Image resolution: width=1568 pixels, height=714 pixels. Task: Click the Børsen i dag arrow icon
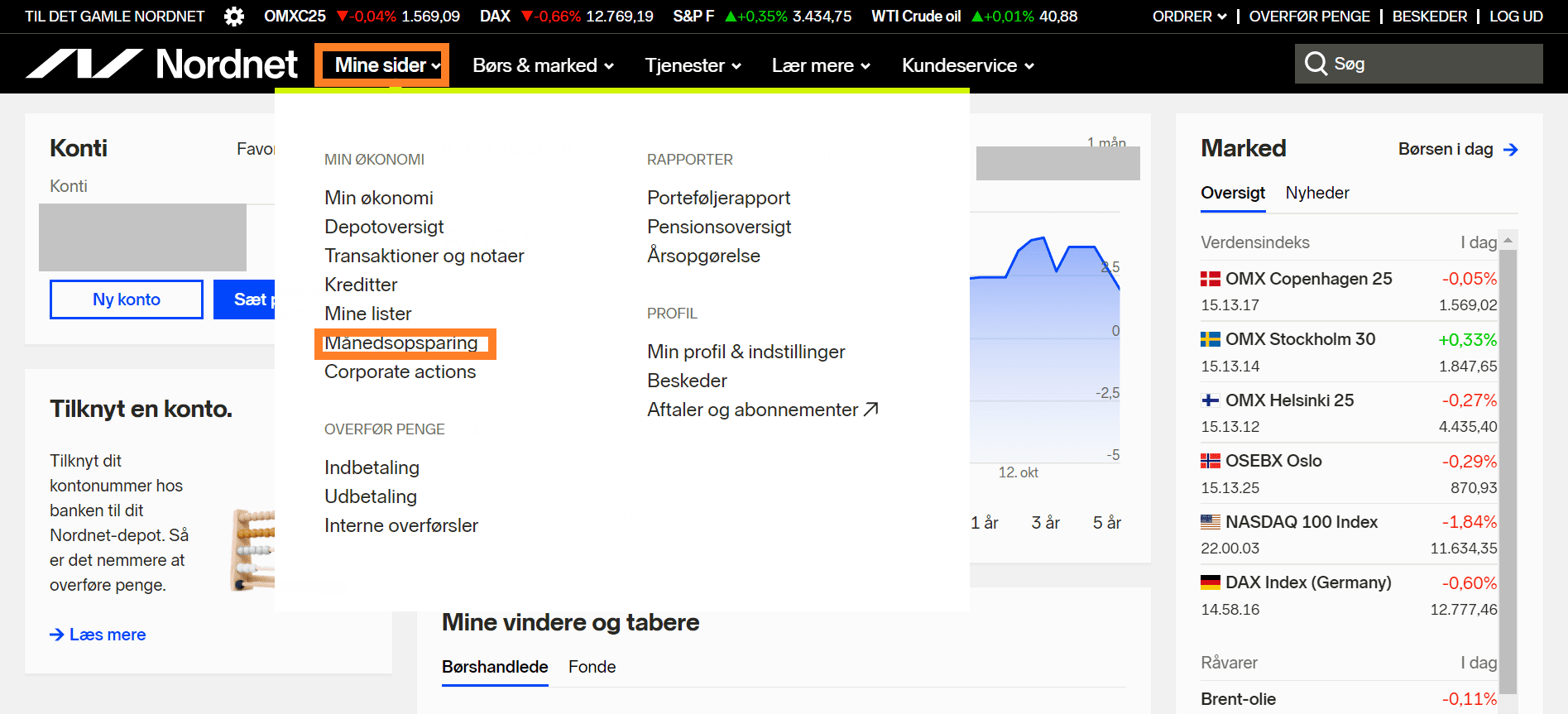coord(1510,150)
